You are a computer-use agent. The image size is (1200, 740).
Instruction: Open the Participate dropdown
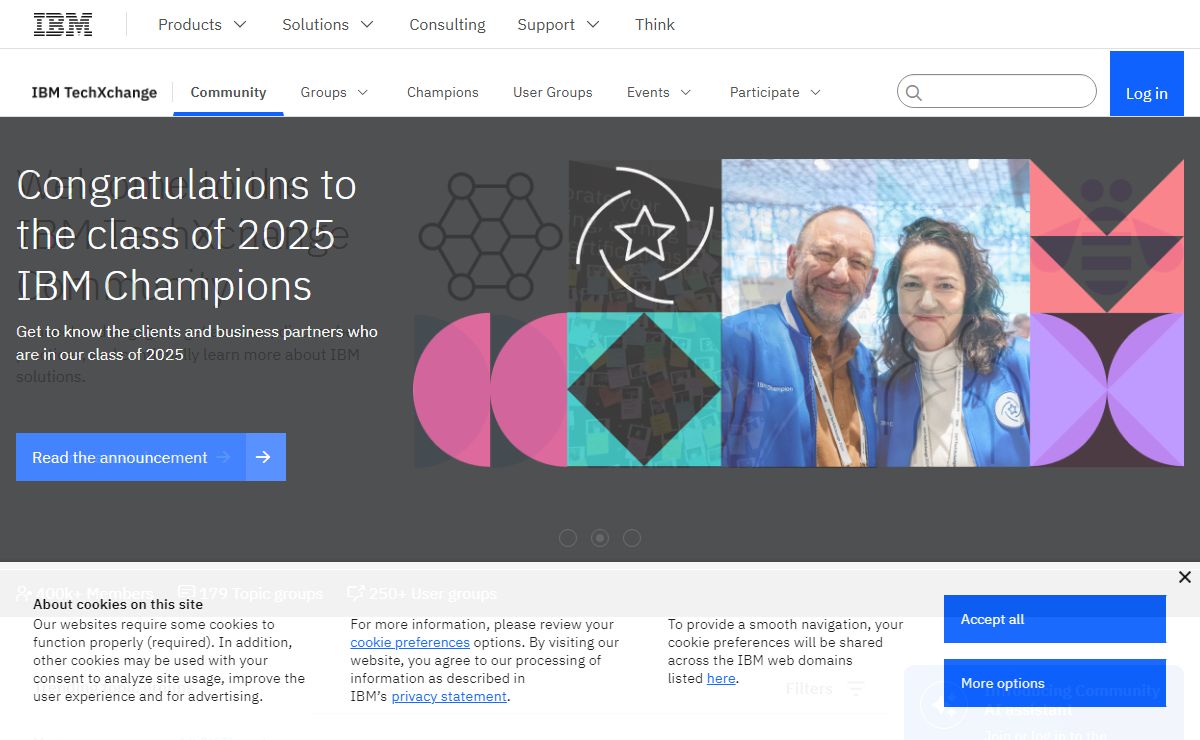(x=776, y=92)
